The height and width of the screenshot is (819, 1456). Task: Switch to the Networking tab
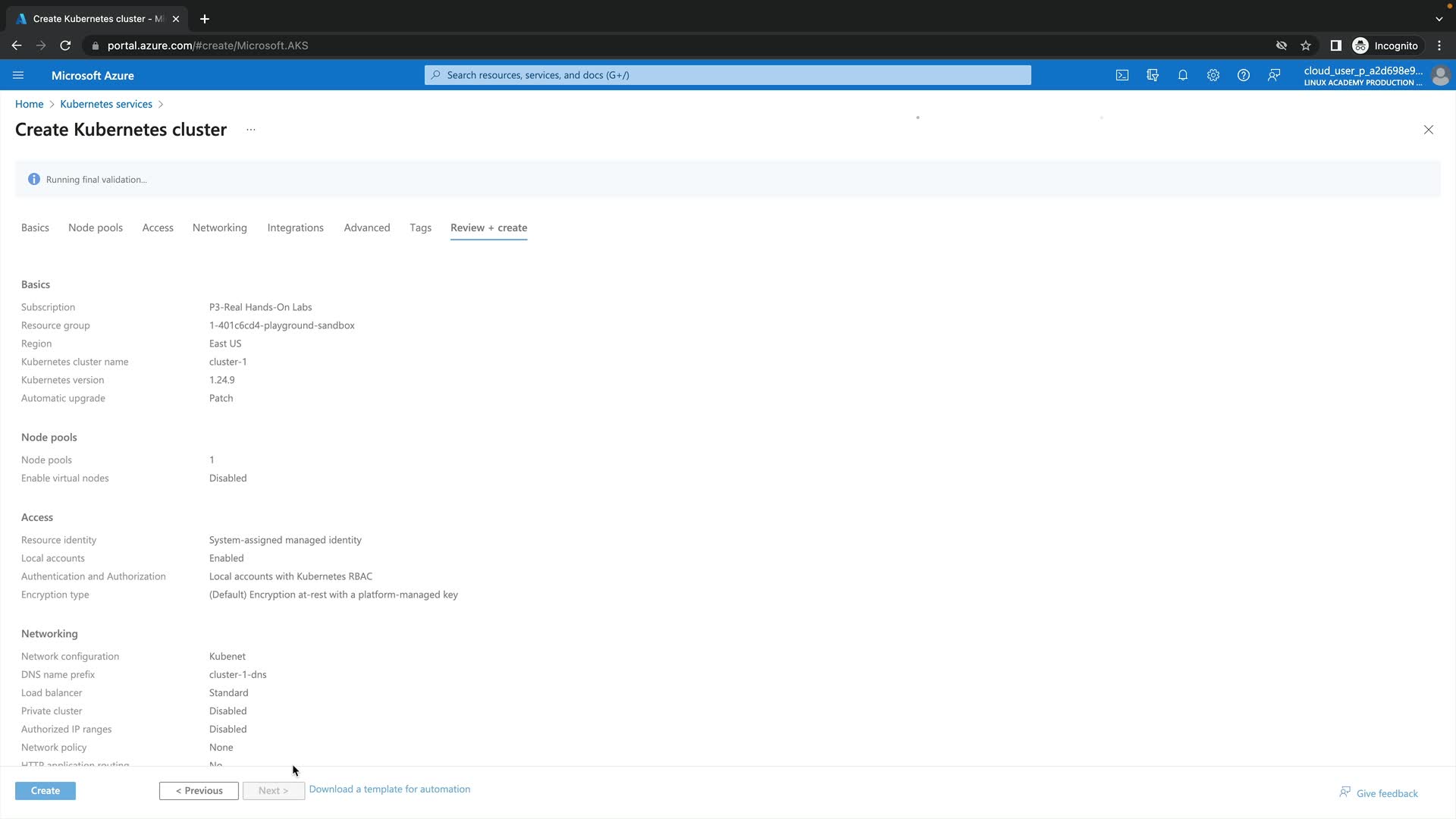point(219,227)
